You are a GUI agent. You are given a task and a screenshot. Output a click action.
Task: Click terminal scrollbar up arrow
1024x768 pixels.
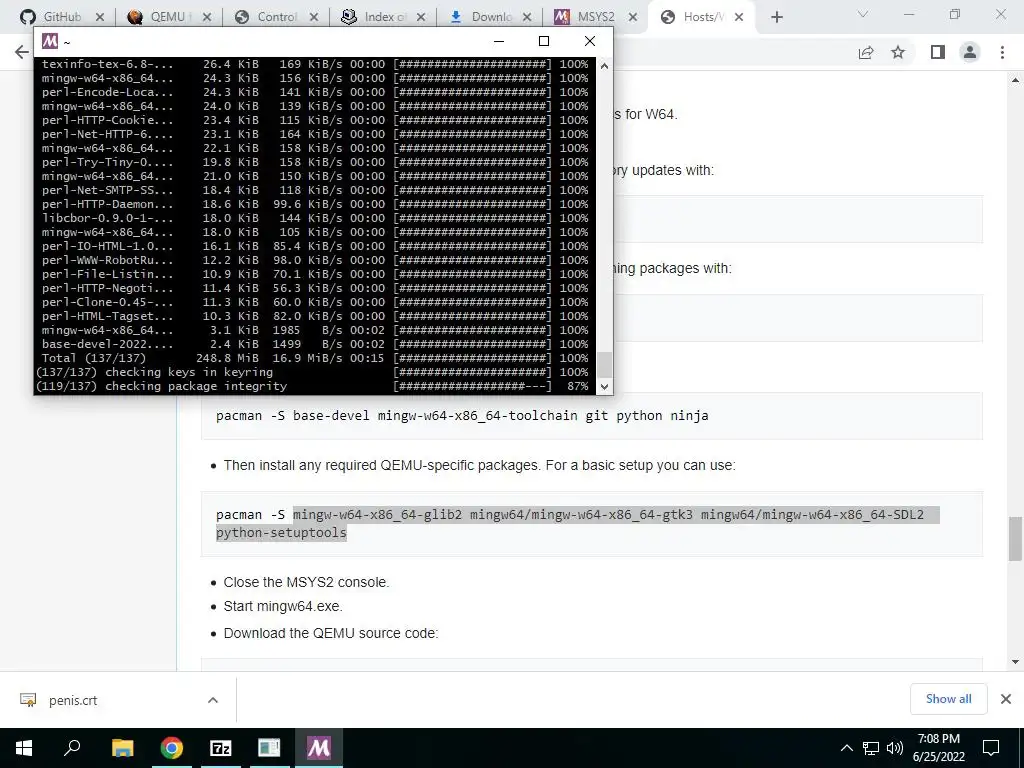click(x=604, y=66)
